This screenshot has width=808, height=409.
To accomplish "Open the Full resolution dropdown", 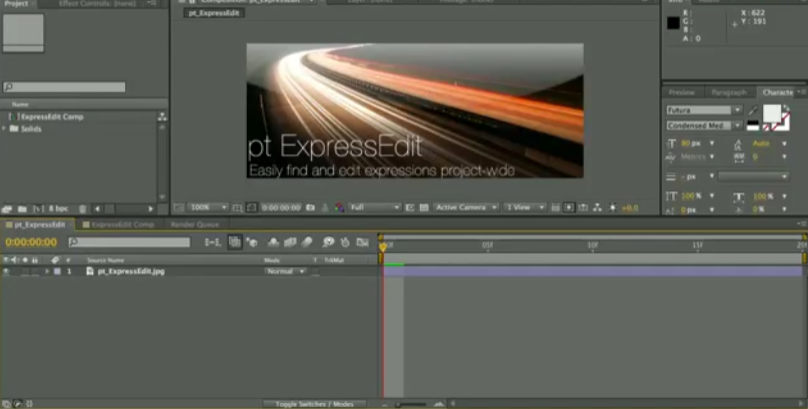I will [x=375, y=208].
